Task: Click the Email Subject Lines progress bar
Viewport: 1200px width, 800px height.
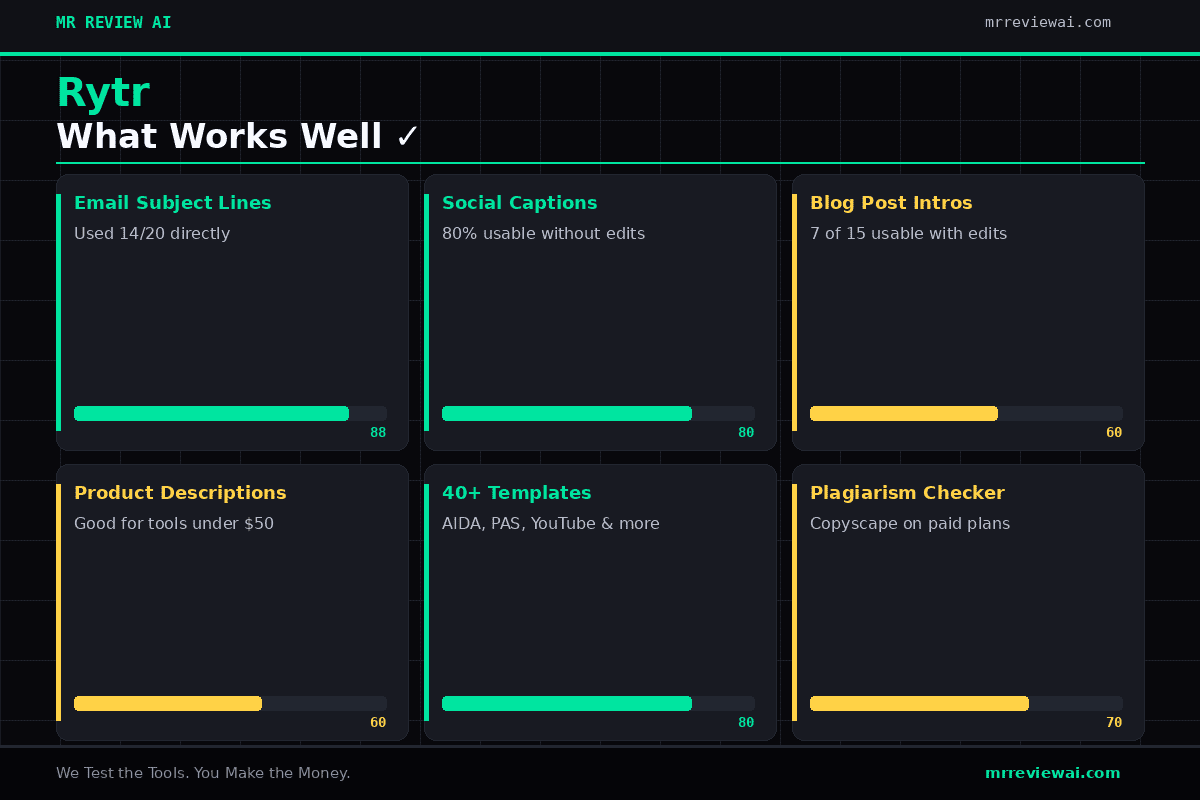Action: click(x=230, y=413)
